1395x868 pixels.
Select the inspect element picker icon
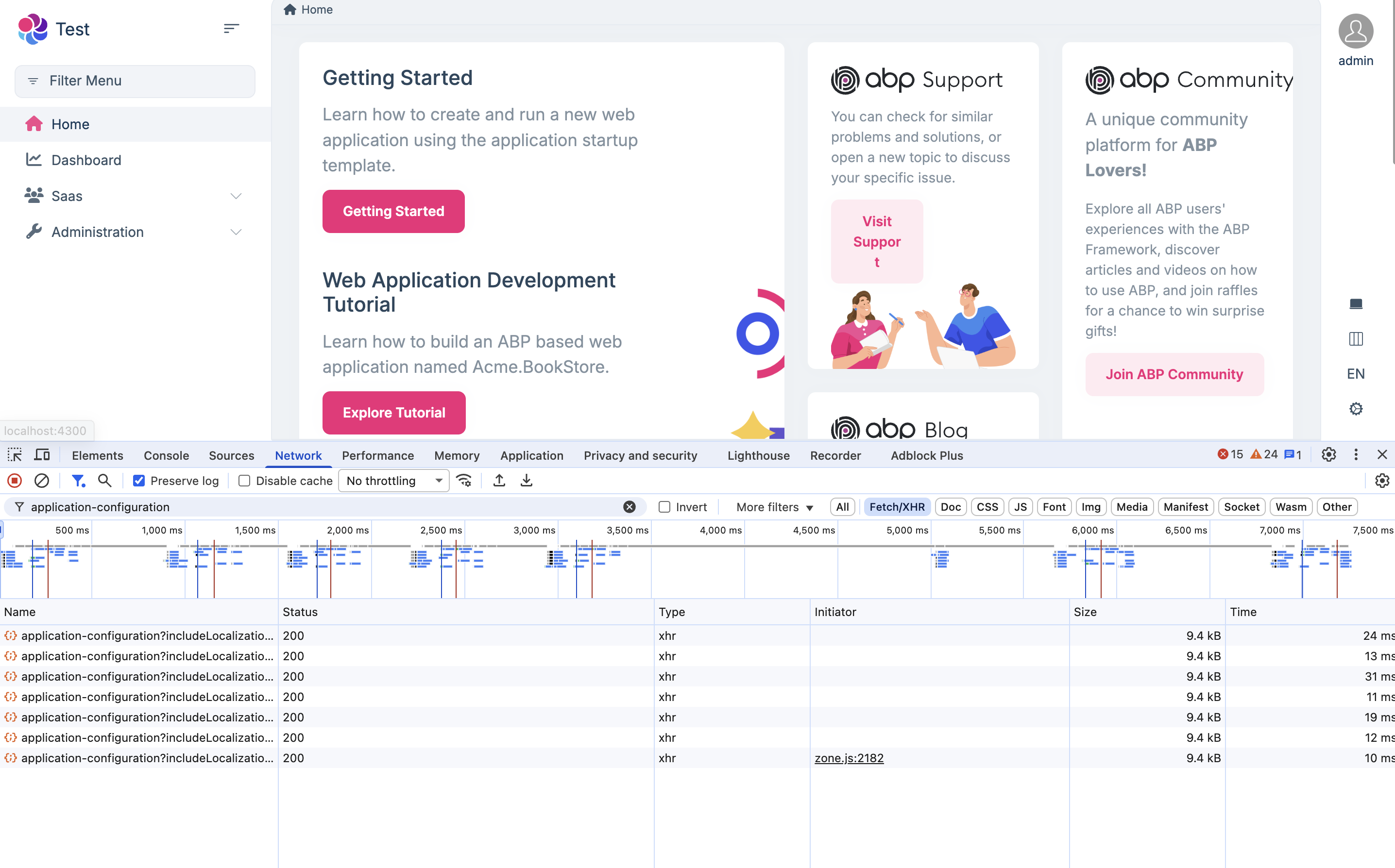point(15,455)
